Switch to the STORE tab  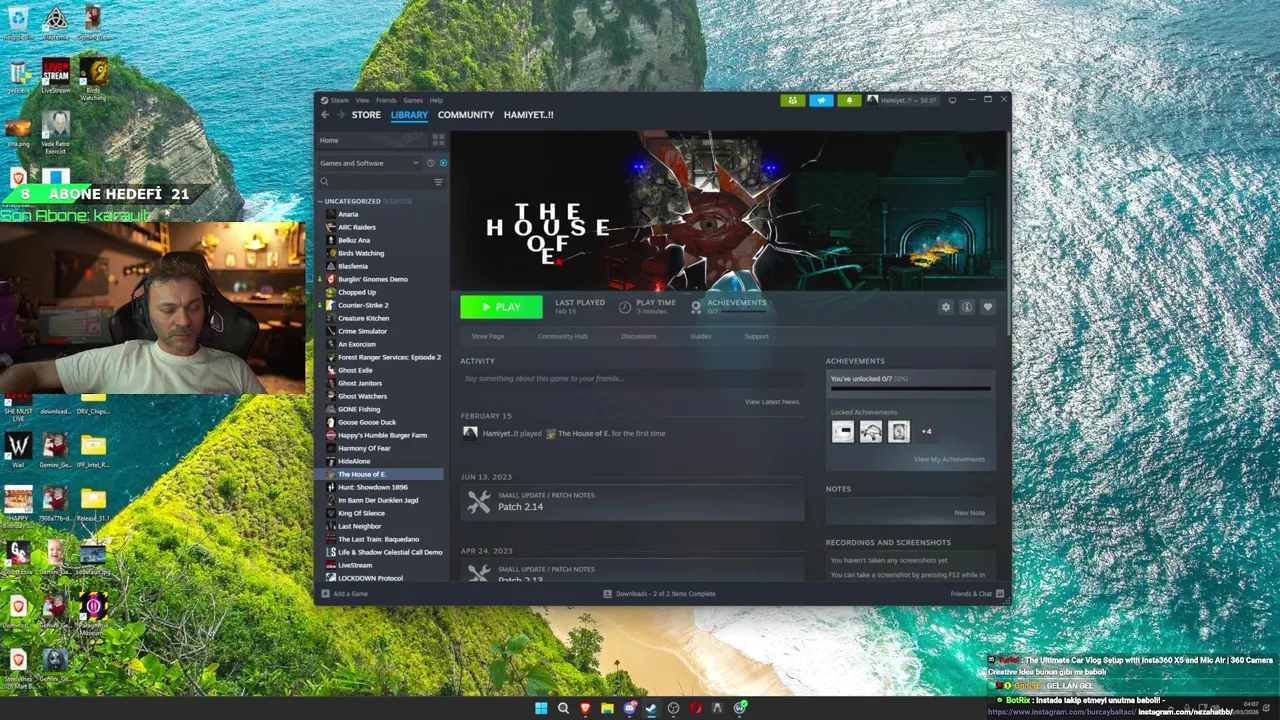[x=366, y=115]
